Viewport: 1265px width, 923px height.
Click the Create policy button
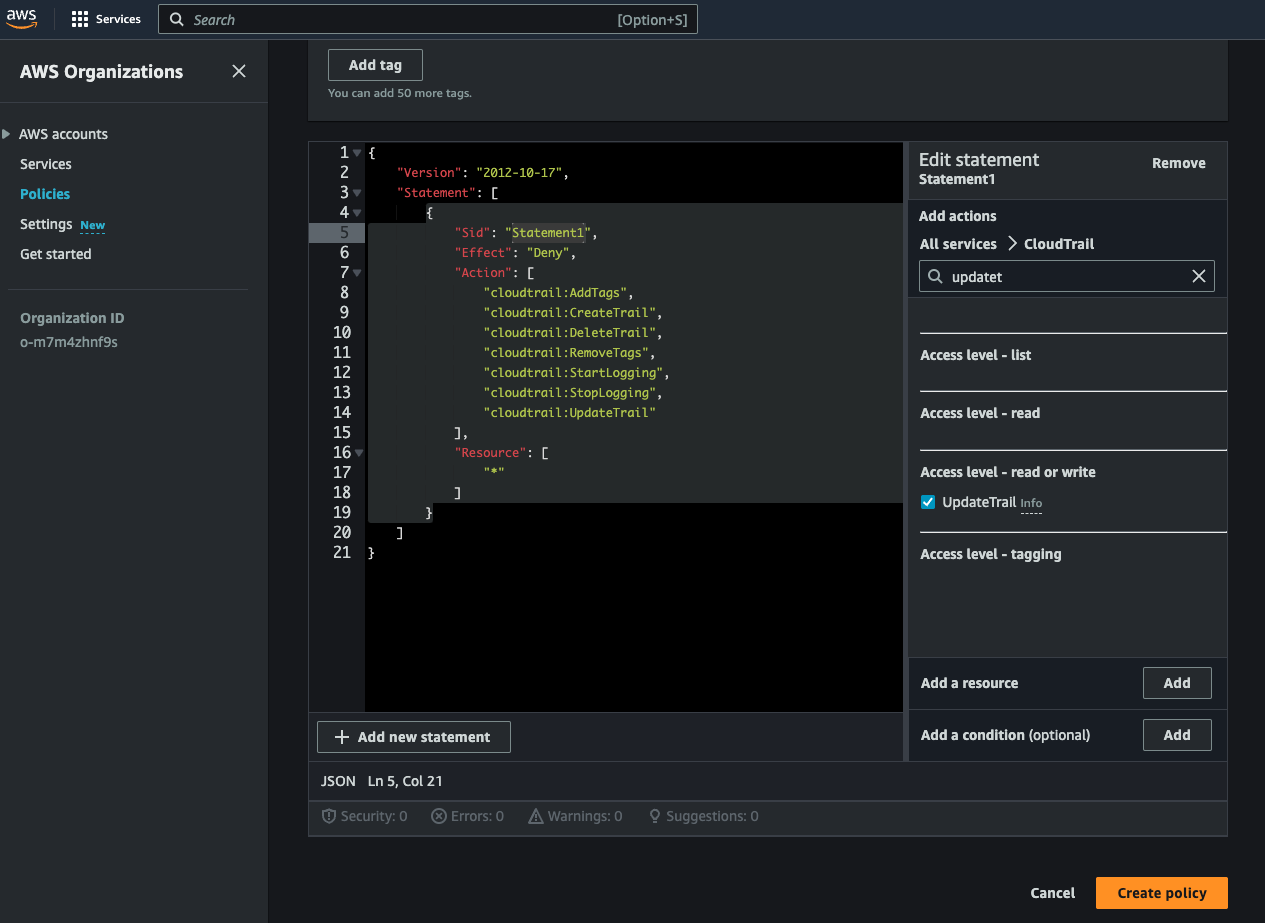point(1161,893)
